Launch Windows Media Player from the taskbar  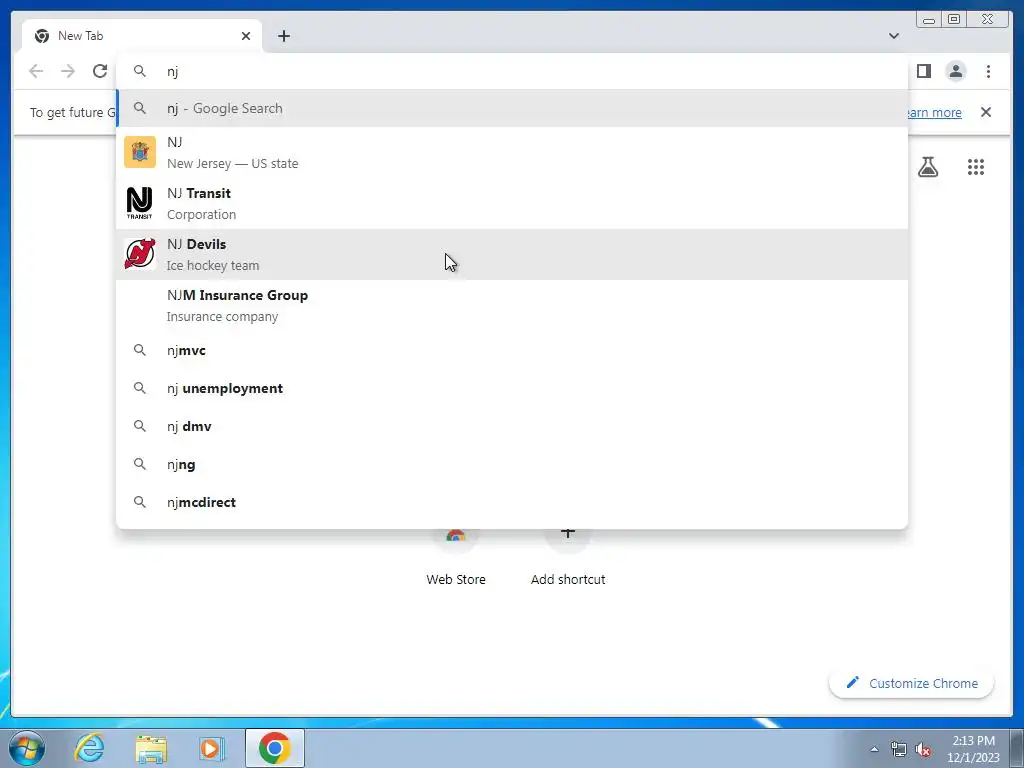211,748
